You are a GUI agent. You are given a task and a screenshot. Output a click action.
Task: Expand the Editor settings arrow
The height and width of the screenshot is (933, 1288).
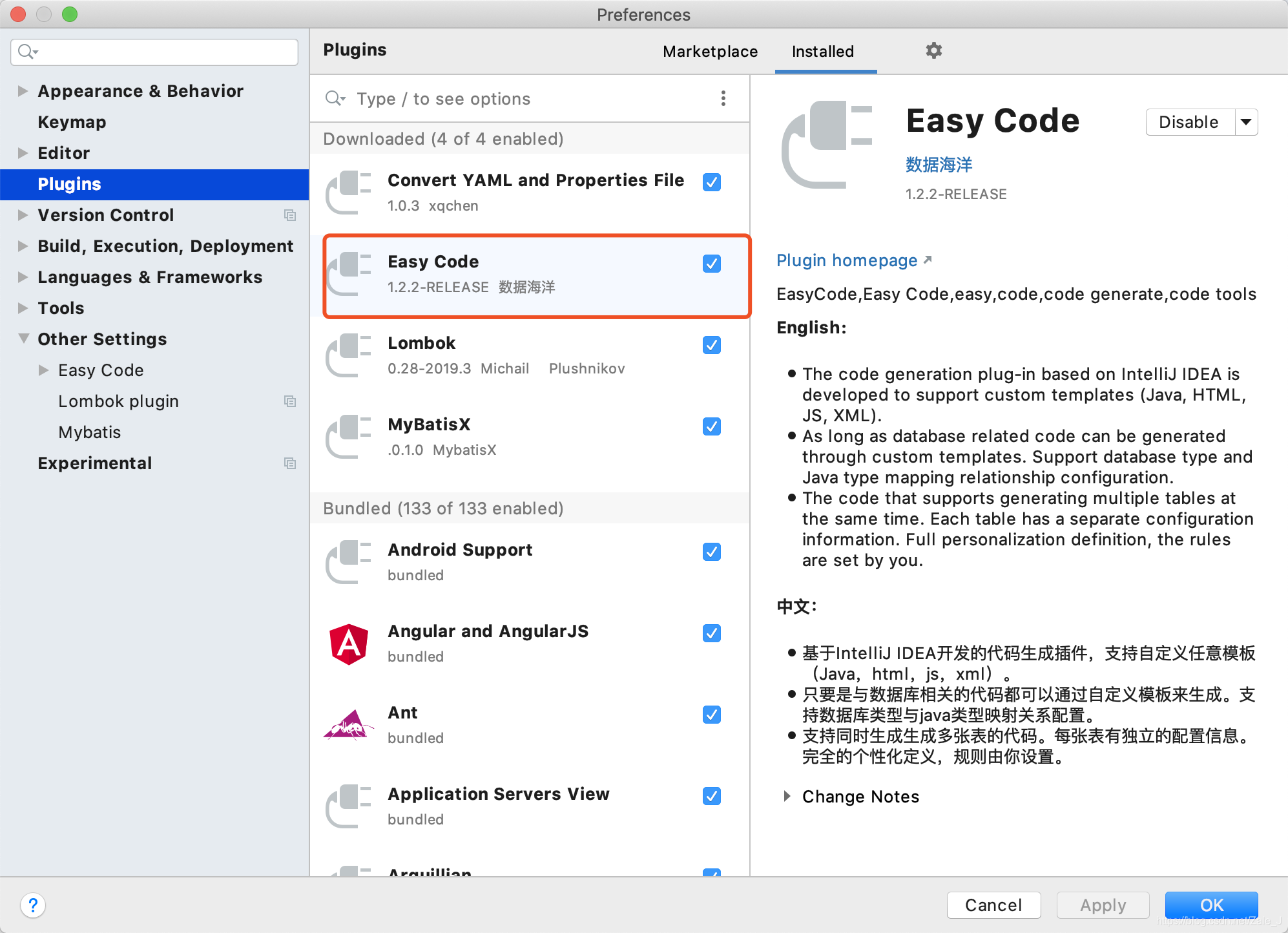tap(23, 153)
